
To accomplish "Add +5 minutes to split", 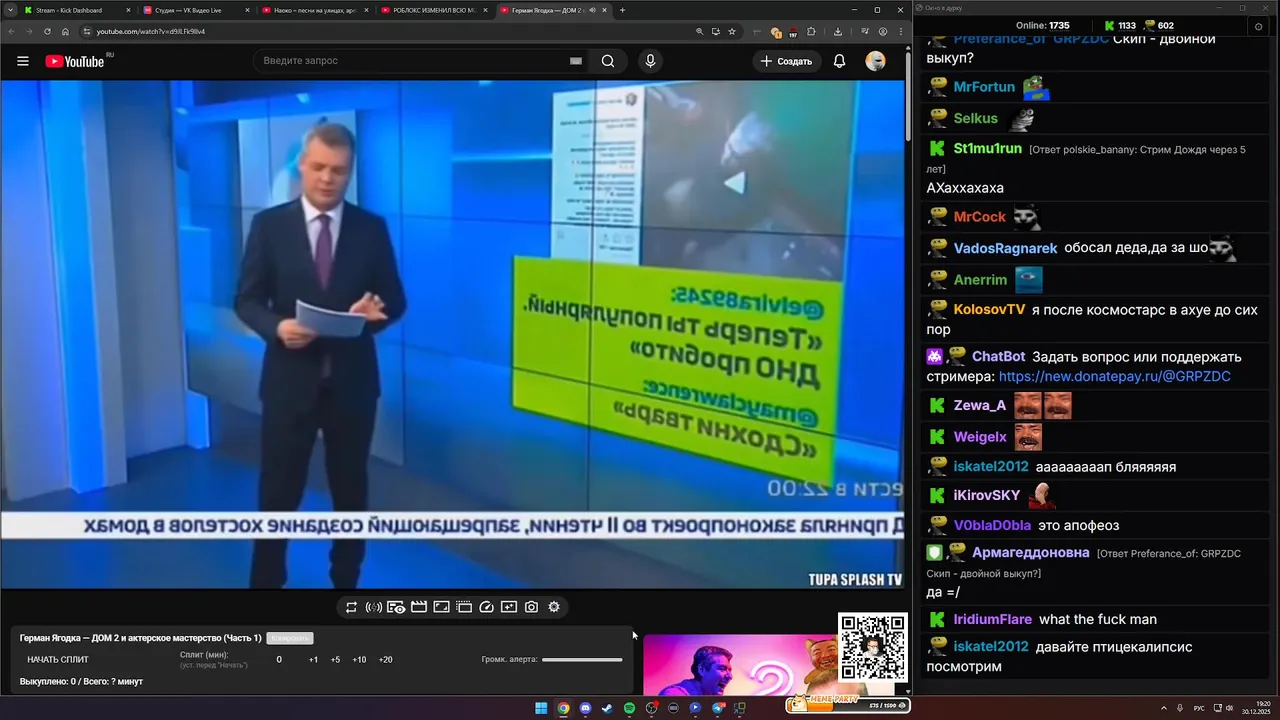I will [x=335, y=660].
